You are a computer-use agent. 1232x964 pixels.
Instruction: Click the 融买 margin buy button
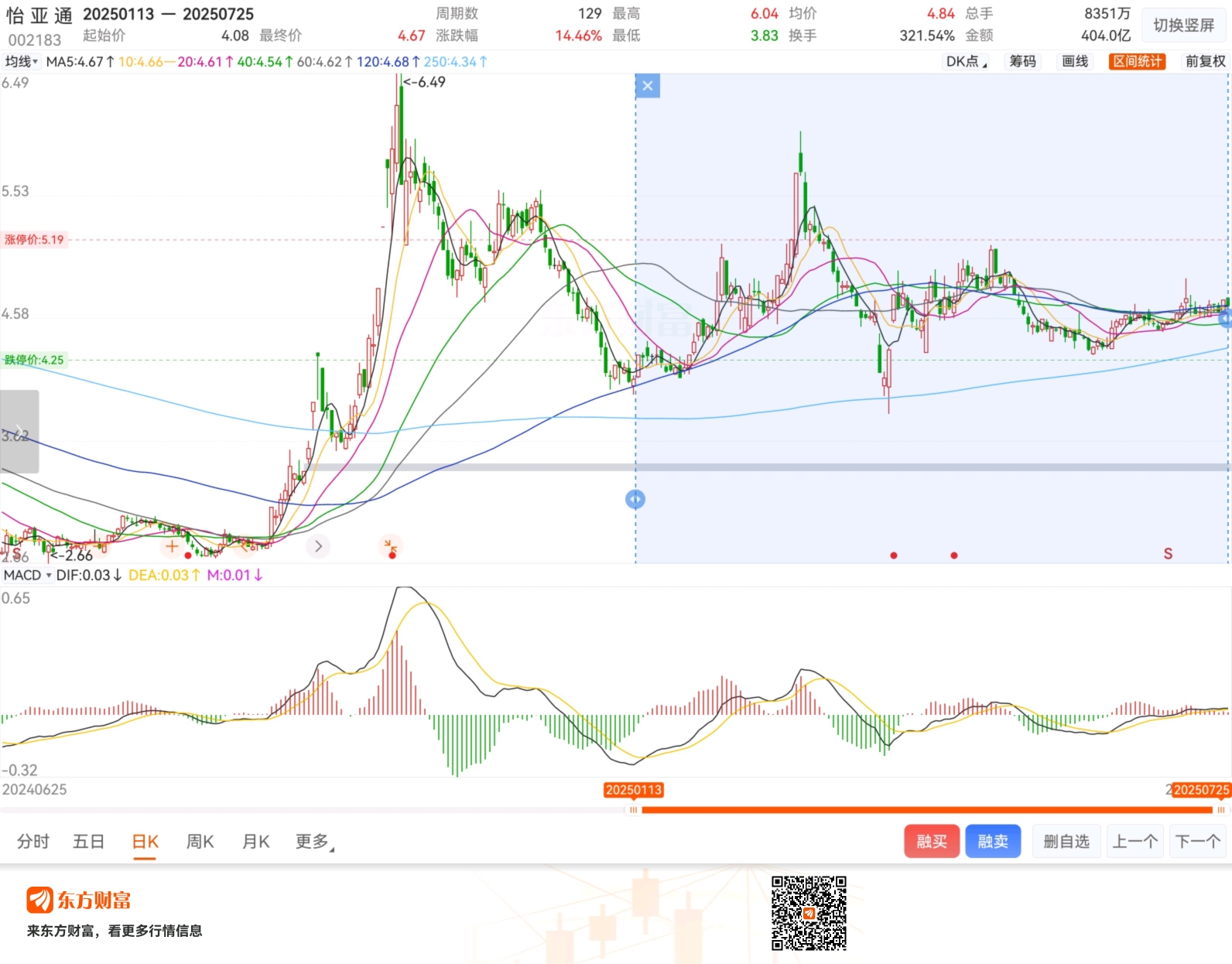[x=932, y=841]
